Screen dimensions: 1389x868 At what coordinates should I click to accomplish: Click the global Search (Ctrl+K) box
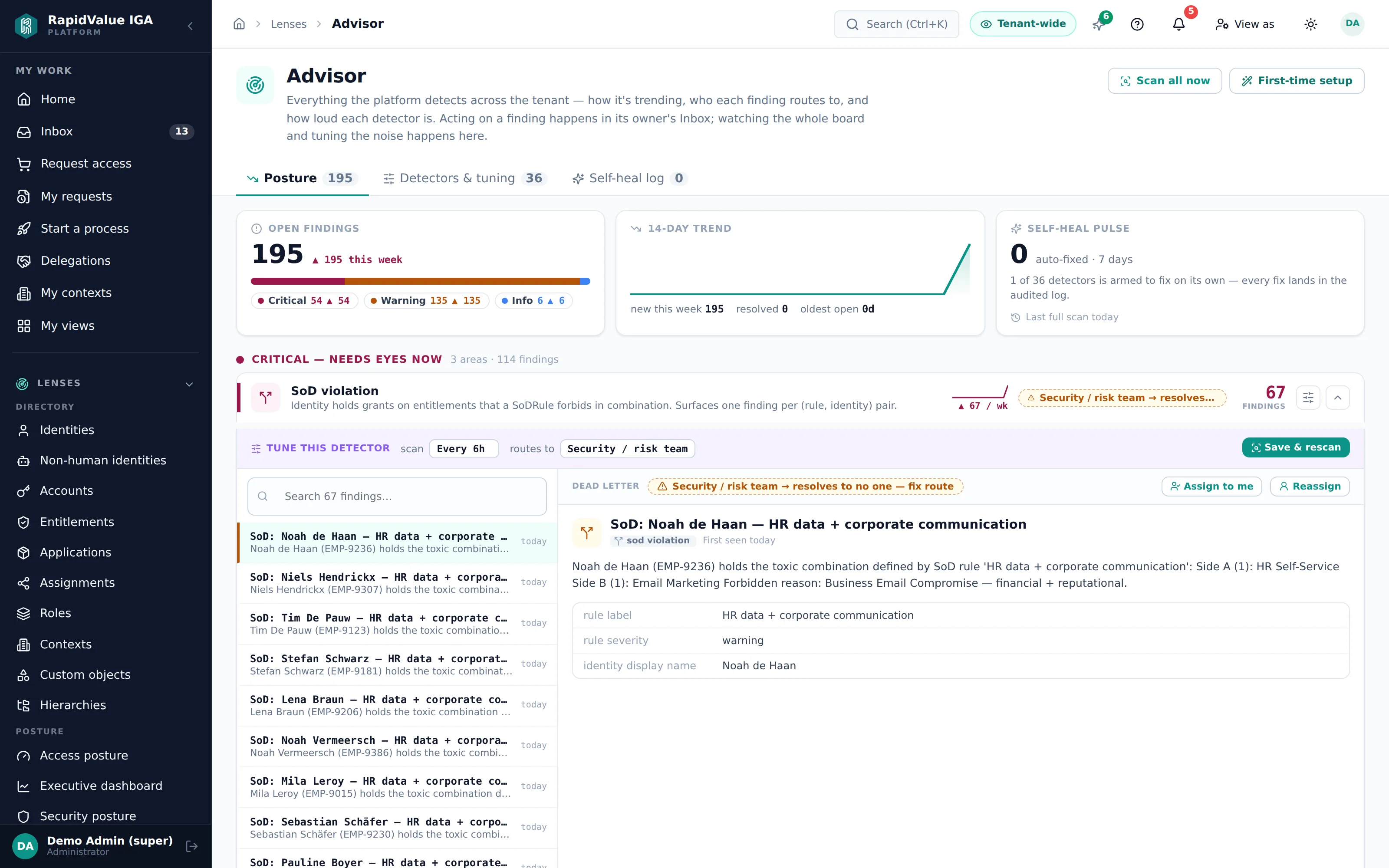pyautogui.click(x=896, y=24)
